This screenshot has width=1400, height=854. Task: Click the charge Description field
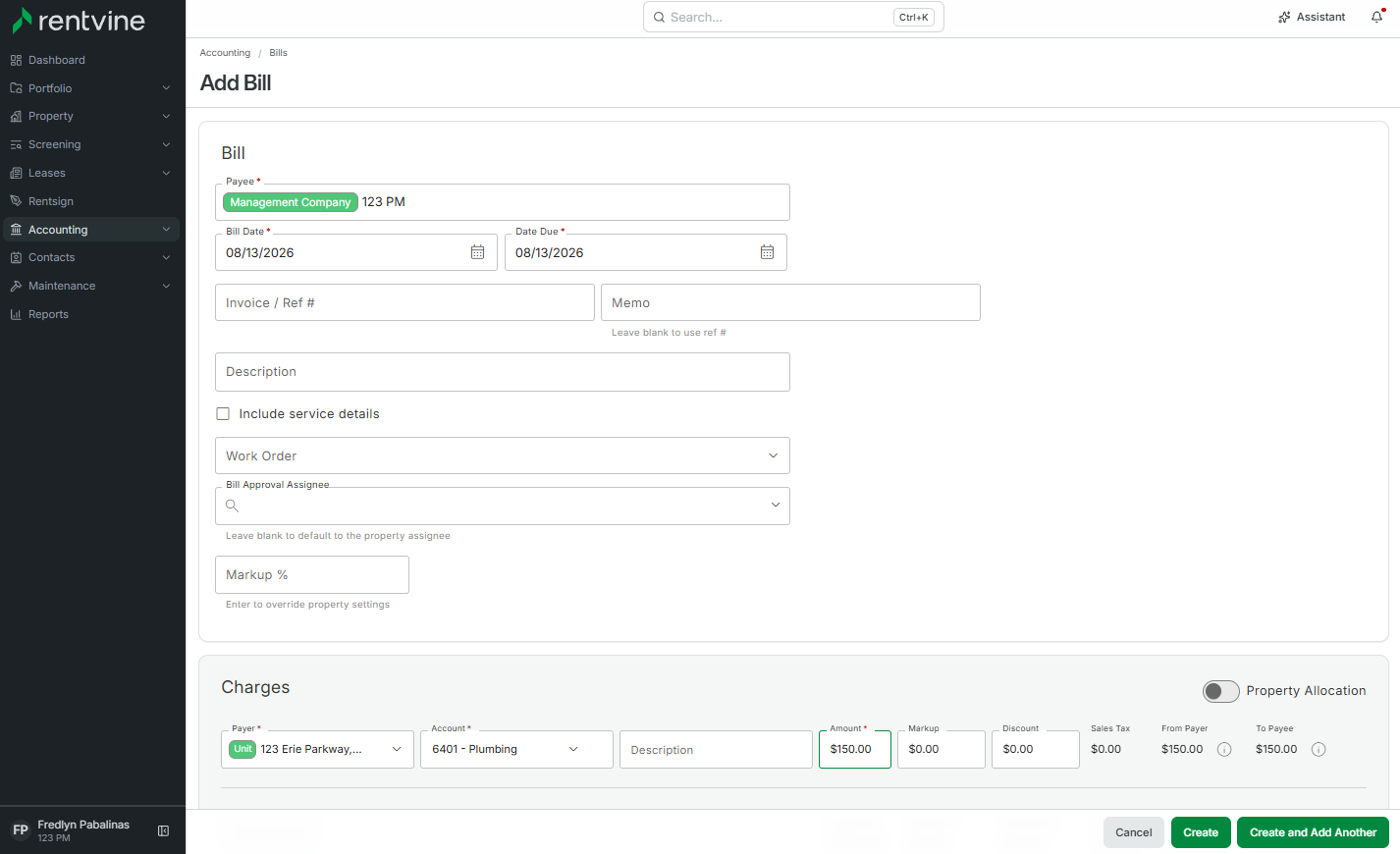click(x=716, y=749)
